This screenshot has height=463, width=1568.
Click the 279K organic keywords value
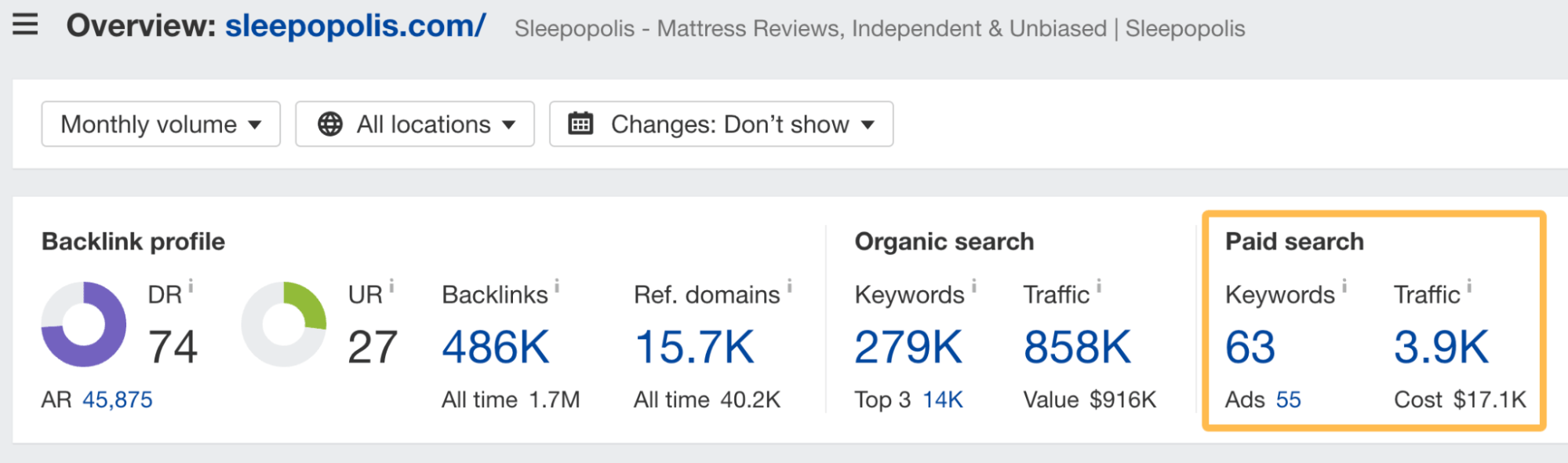pyautogui.click(x=908, y=347)
